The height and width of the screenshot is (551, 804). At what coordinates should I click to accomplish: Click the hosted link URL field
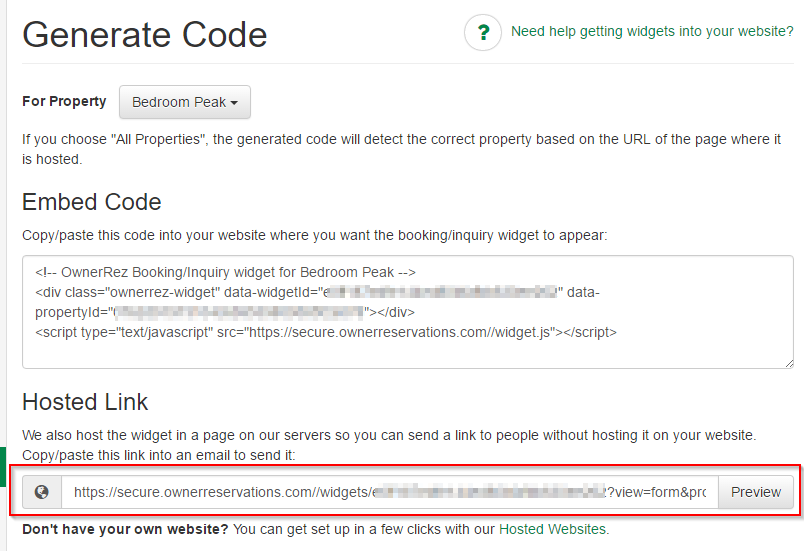[390, 492]
